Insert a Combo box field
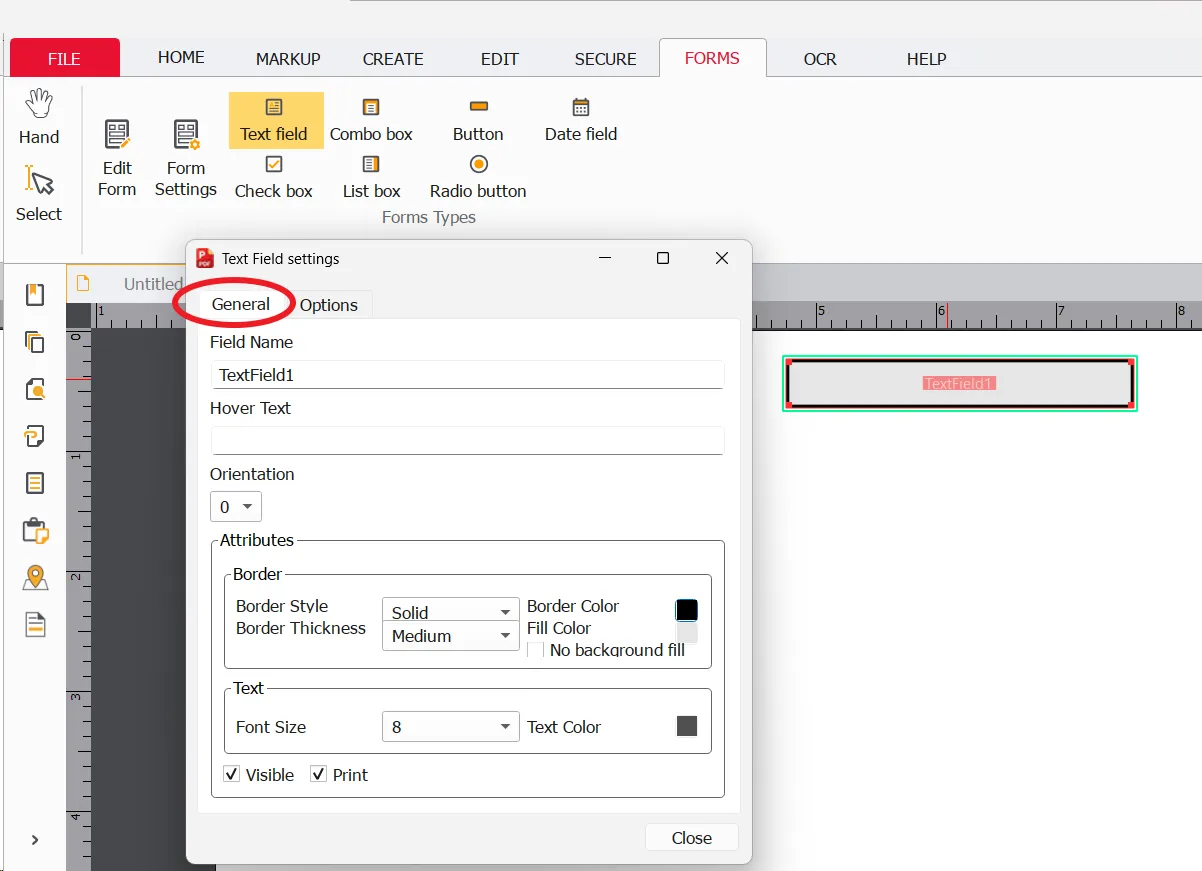The width and height of the screenshot is (1202, 871). (x=371, y=120)
